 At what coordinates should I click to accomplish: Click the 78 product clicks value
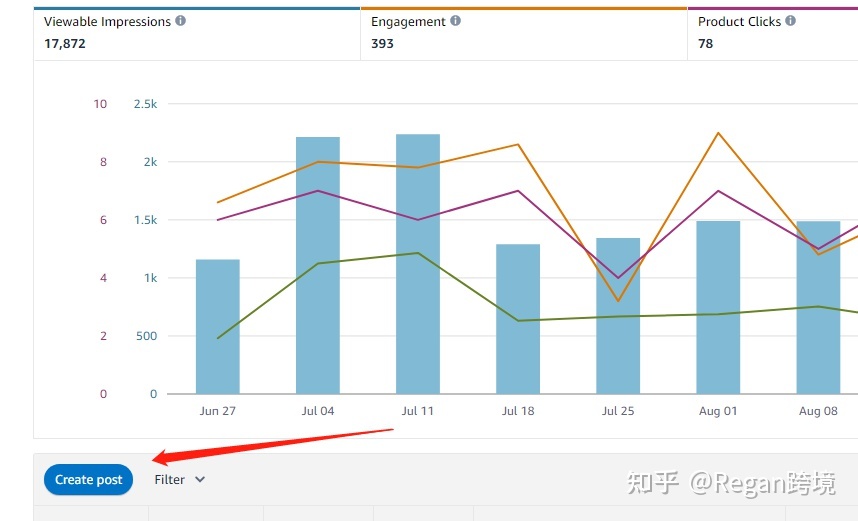[x=705, y=44]
